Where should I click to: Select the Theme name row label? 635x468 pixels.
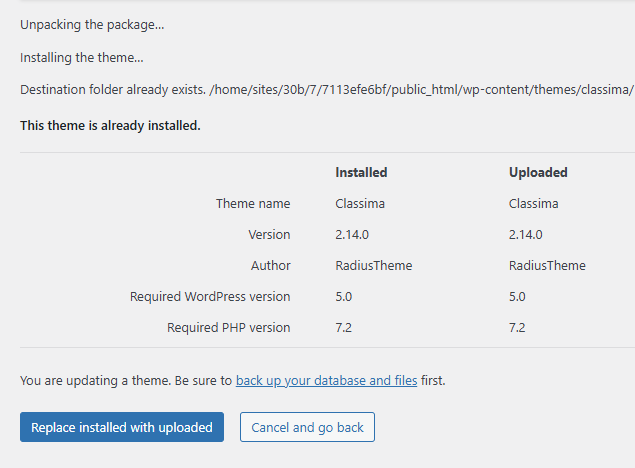tap(253, 203)
